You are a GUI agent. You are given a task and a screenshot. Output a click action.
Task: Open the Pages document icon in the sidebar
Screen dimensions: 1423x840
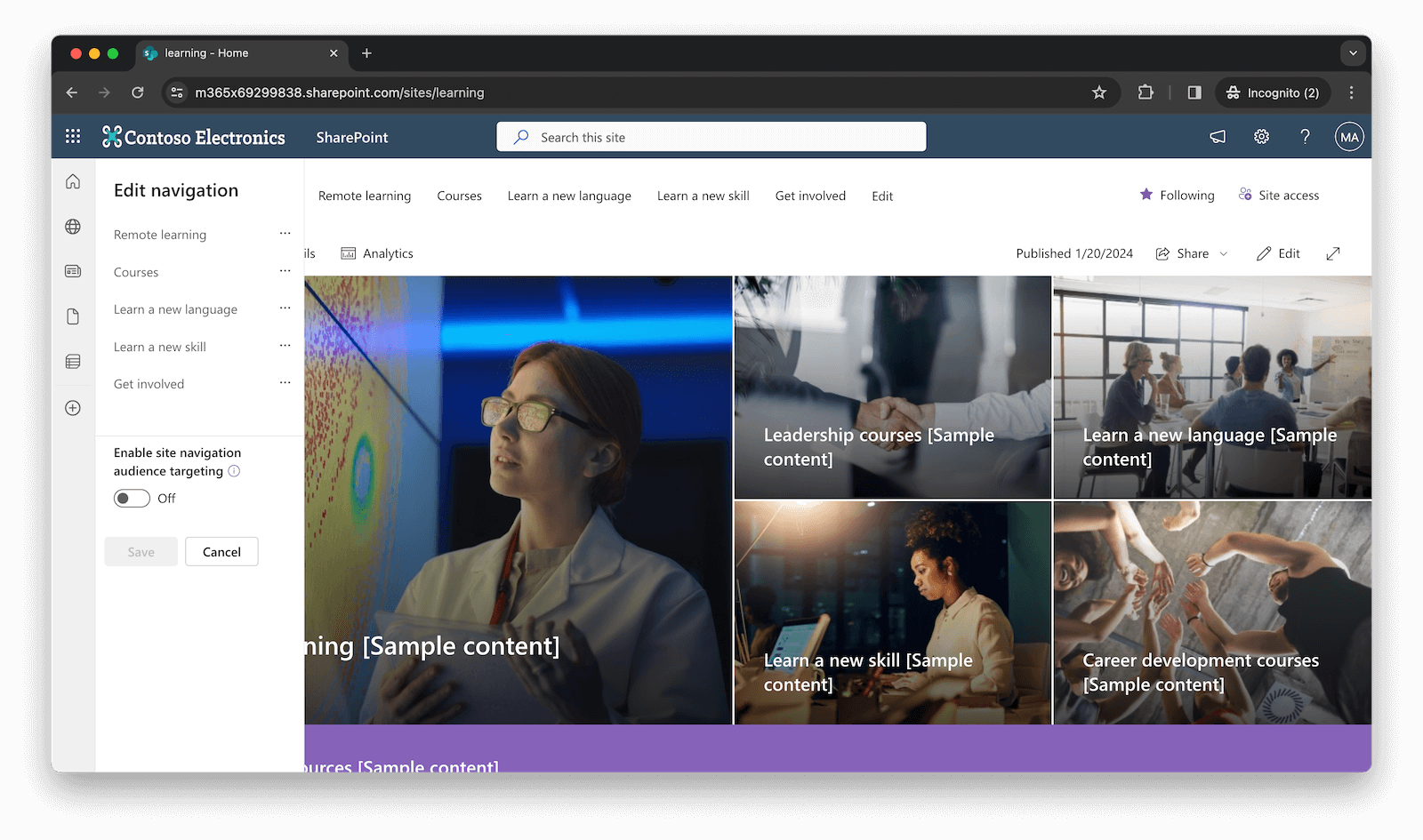72,316
